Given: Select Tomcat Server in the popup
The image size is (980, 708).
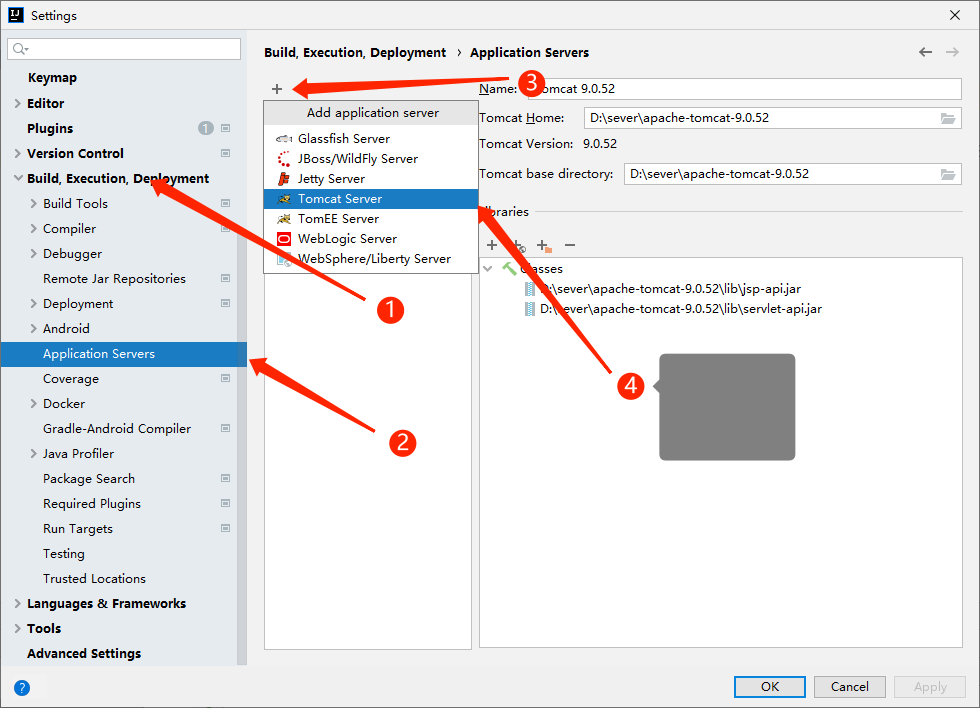Looking at the screenshot, I should point(371,199).
